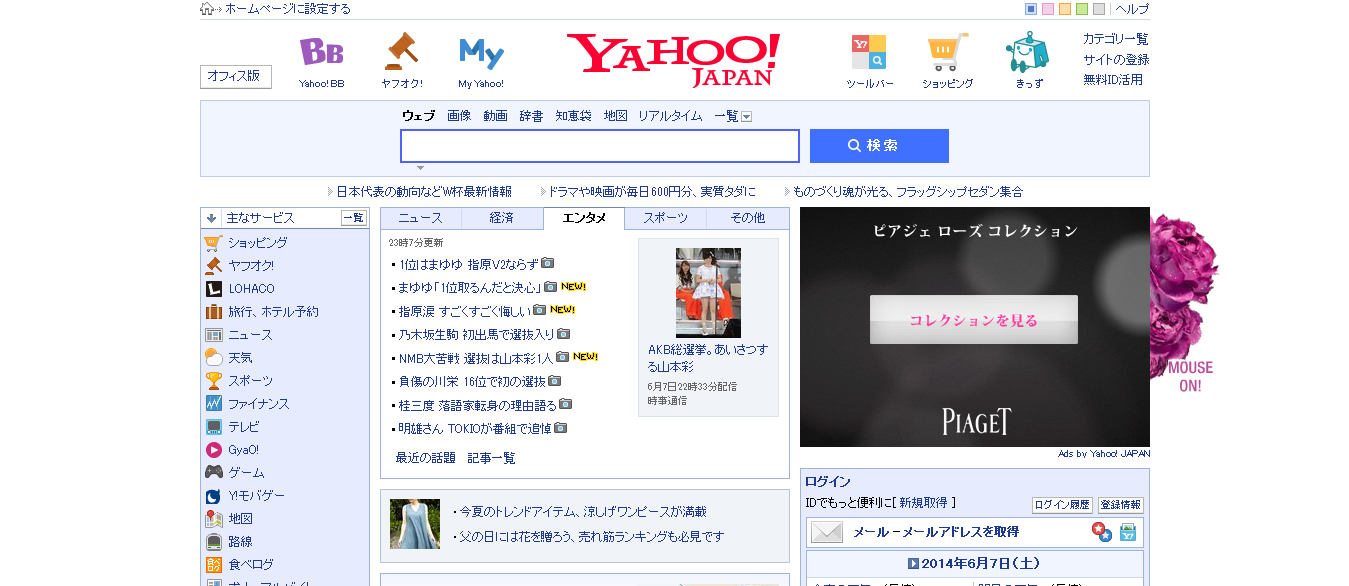Open the 新規取得 link

[x=925, y=502]
